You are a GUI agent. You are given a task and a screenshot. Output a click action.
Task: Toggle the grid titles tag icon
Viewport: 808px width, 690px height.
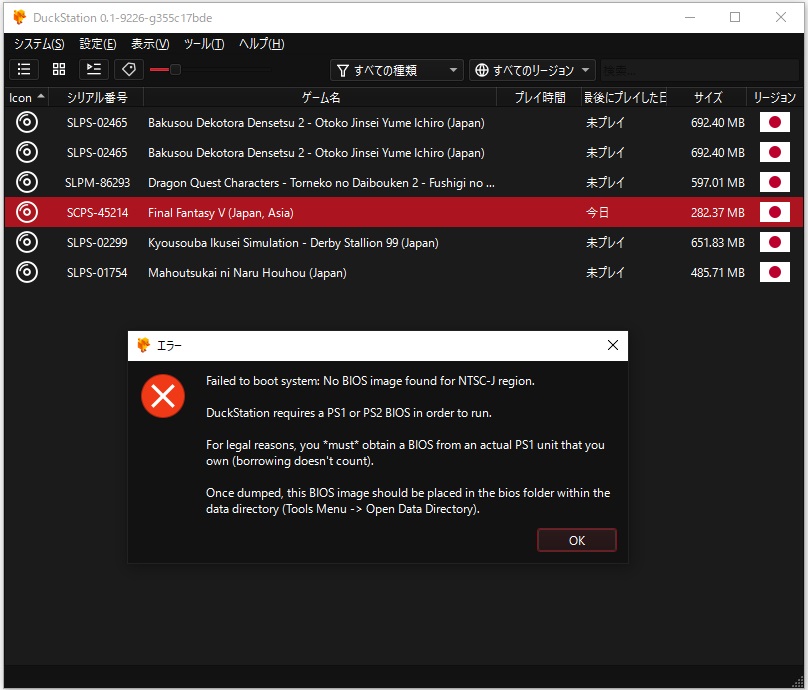pos(129,69)
